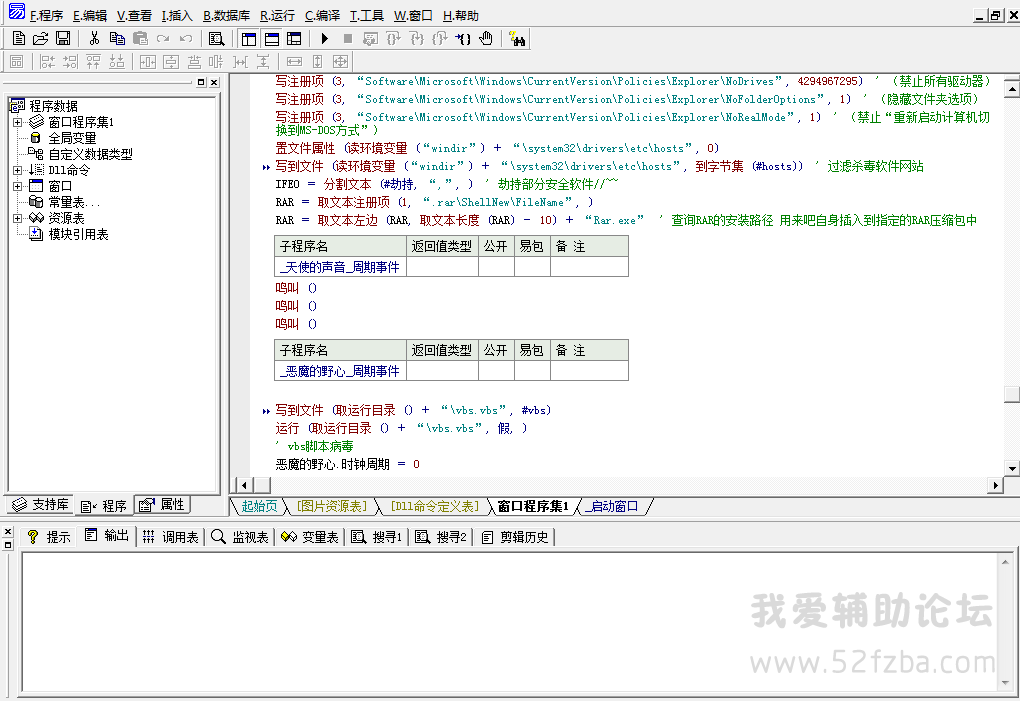
Task: Open the E.编辑 menu
Action: [x=90, y=16]
